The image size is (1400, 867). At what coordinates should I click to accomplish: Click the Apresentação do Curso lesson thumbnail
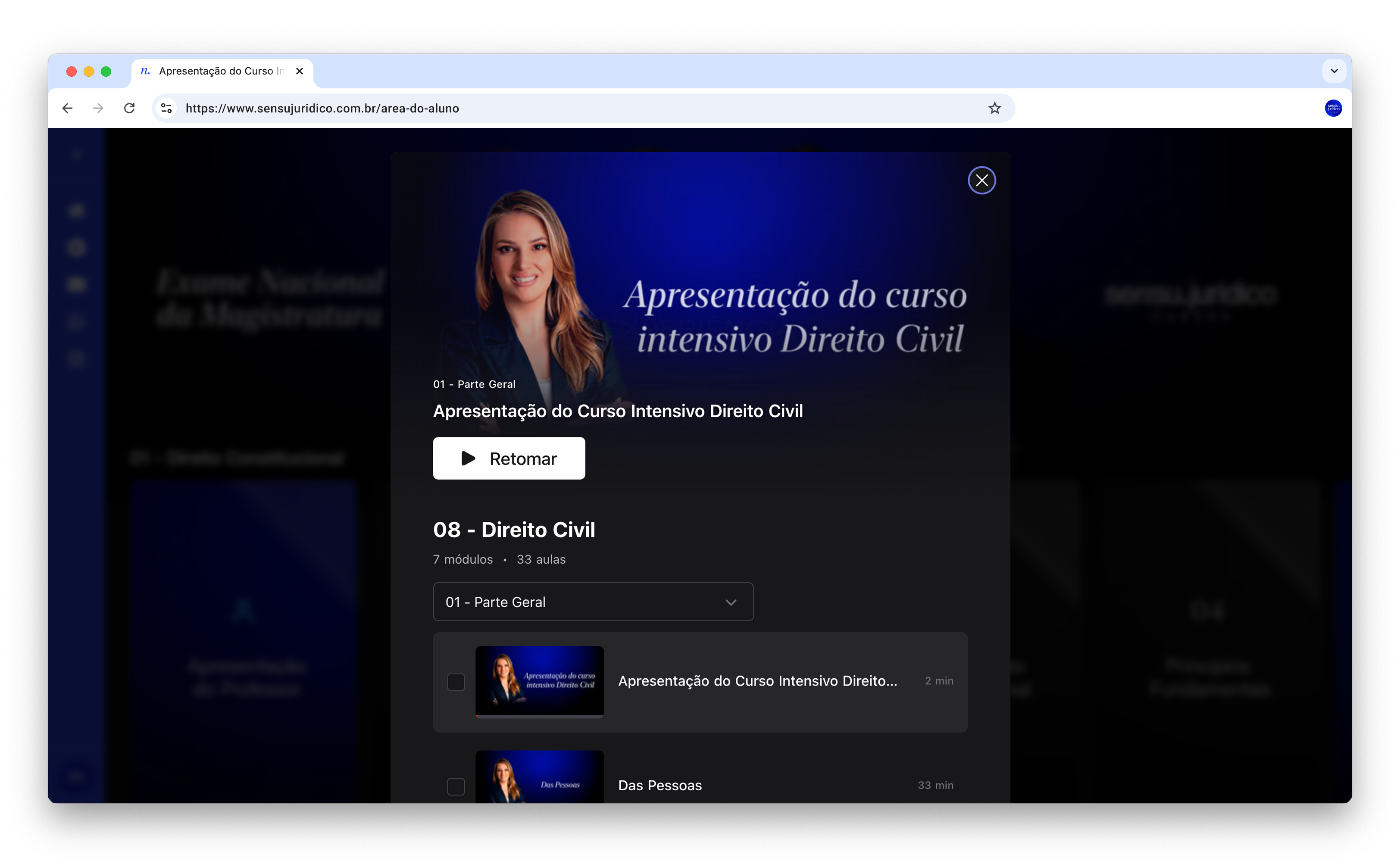(x=539, y=681)
